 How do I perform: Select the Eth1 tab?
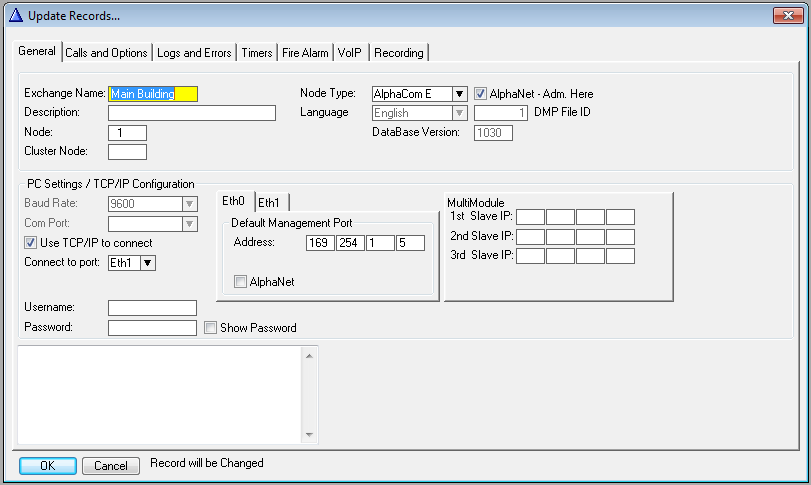click(x=269, y=201)
